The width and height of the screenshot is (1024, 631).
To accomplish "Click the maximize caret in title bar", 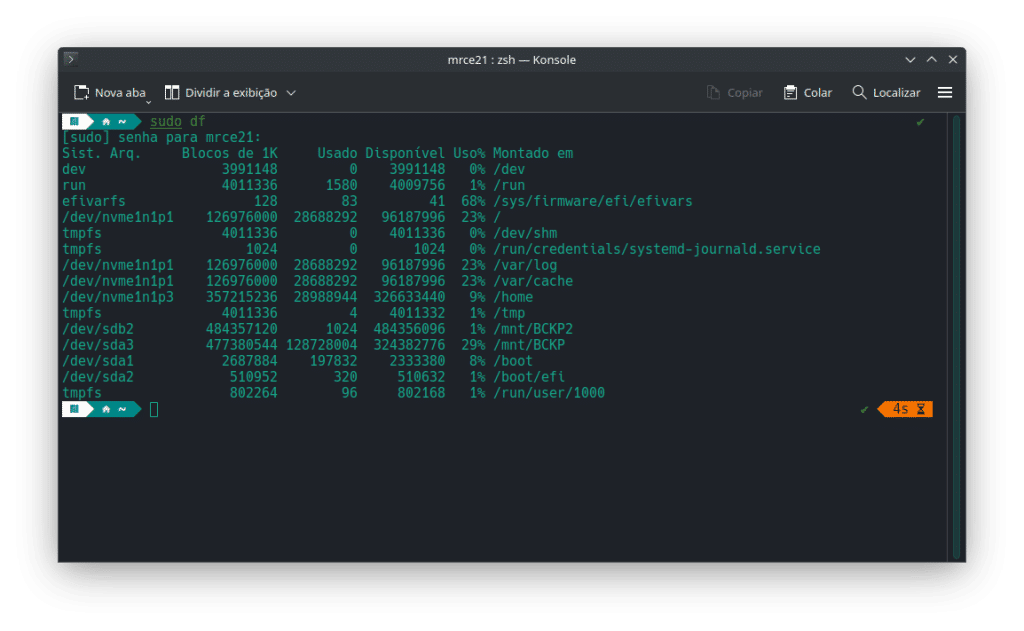I will click(x=932, y=59).
